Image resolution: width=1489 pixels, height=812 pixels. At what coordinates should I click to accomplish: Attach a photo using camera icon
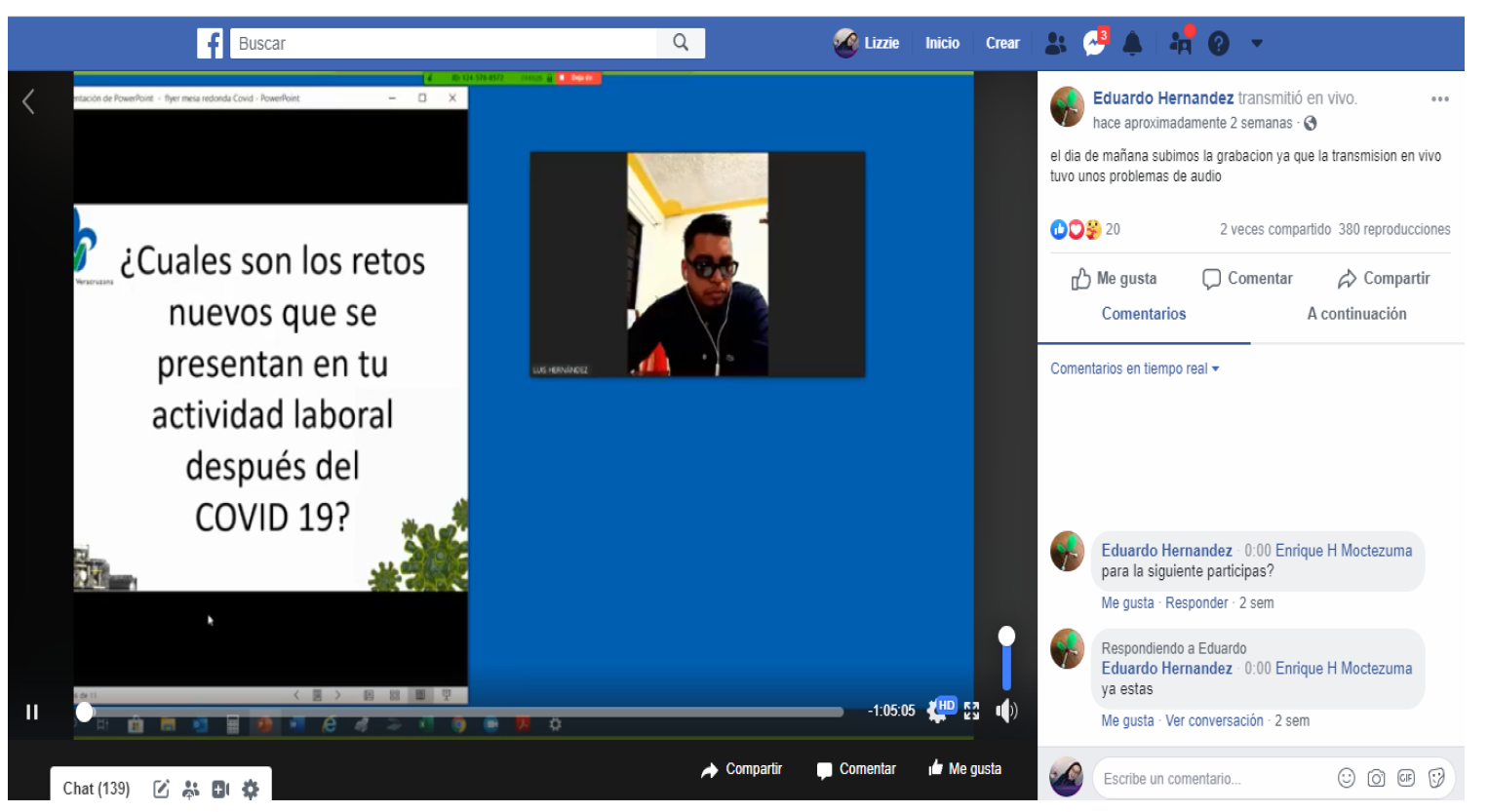1376,778
